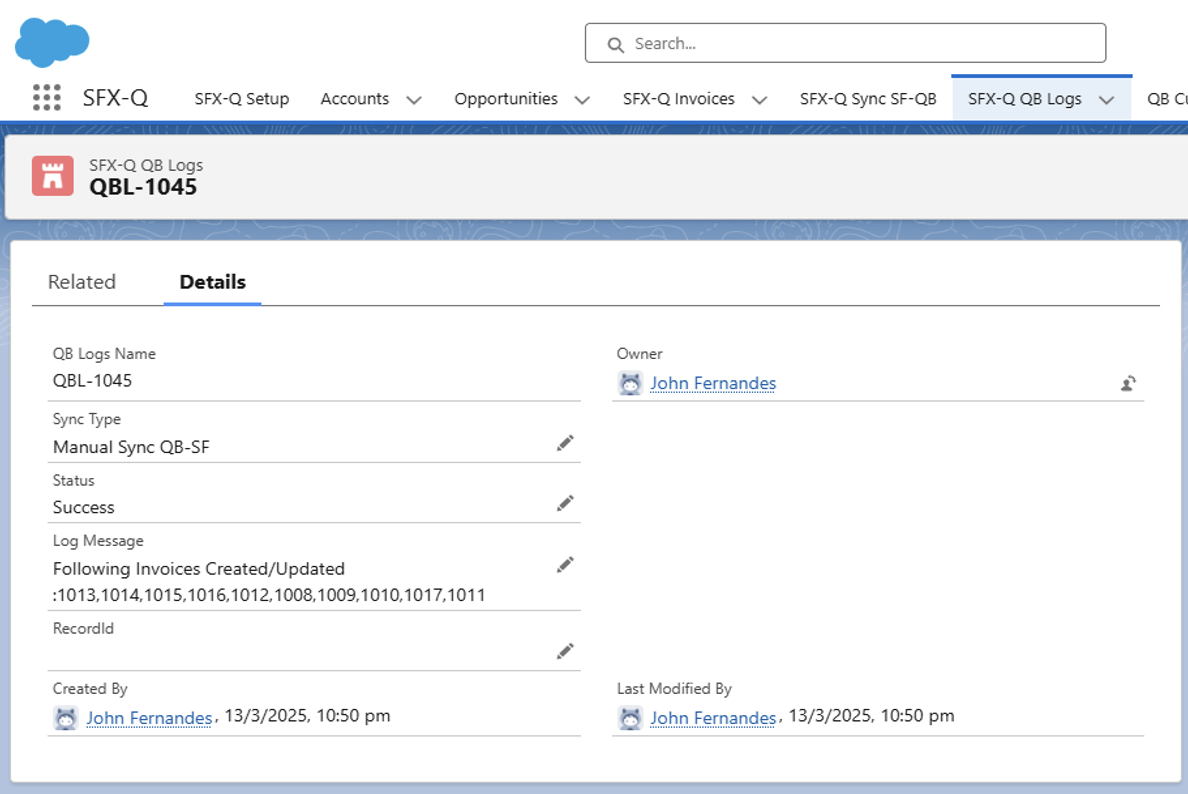This screenshot has width=1188, height=794.
Task: Open the SFX-Q QB Logs dropdown chevron
Action: coord(1106,100)
